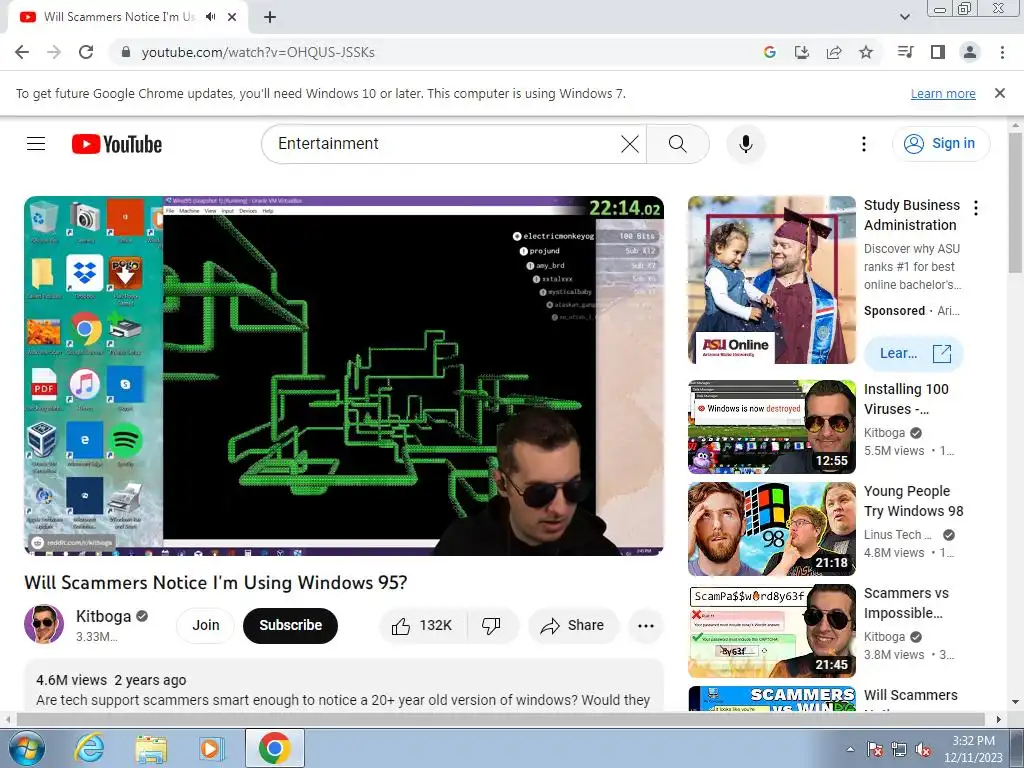The image size is (1024, 768).
Task: Run search with the magnifier button
Action: 677,144
